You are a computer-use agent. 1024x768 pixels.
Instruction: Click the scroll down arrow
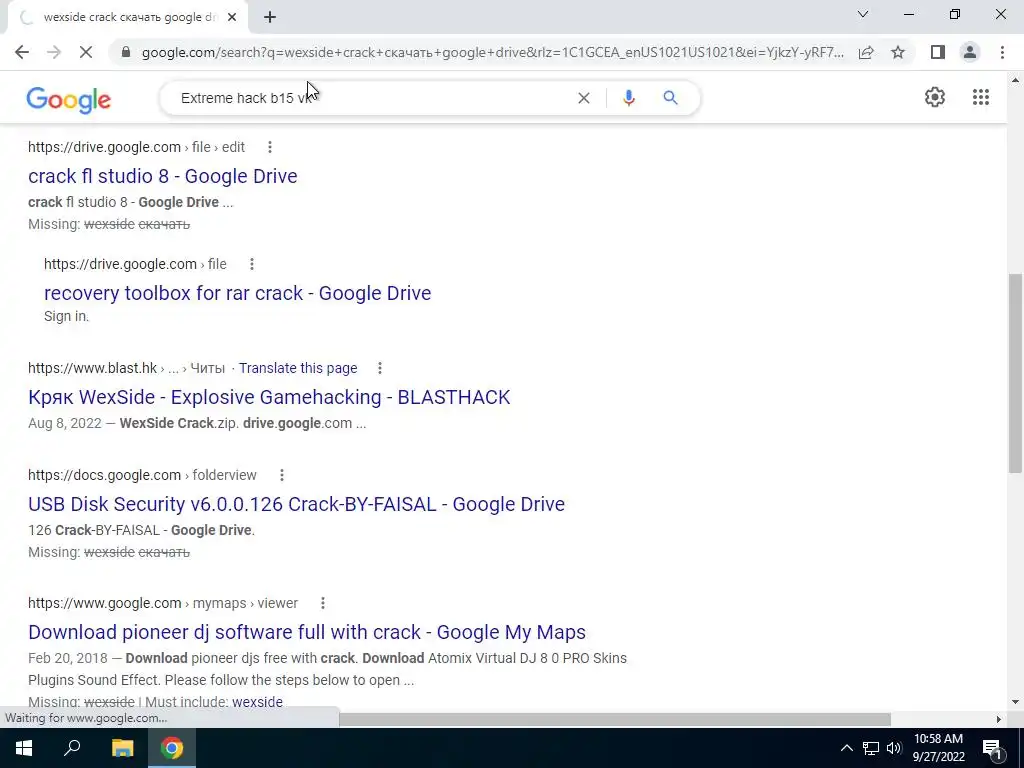pyautogui.click(x=1015, y=703)
